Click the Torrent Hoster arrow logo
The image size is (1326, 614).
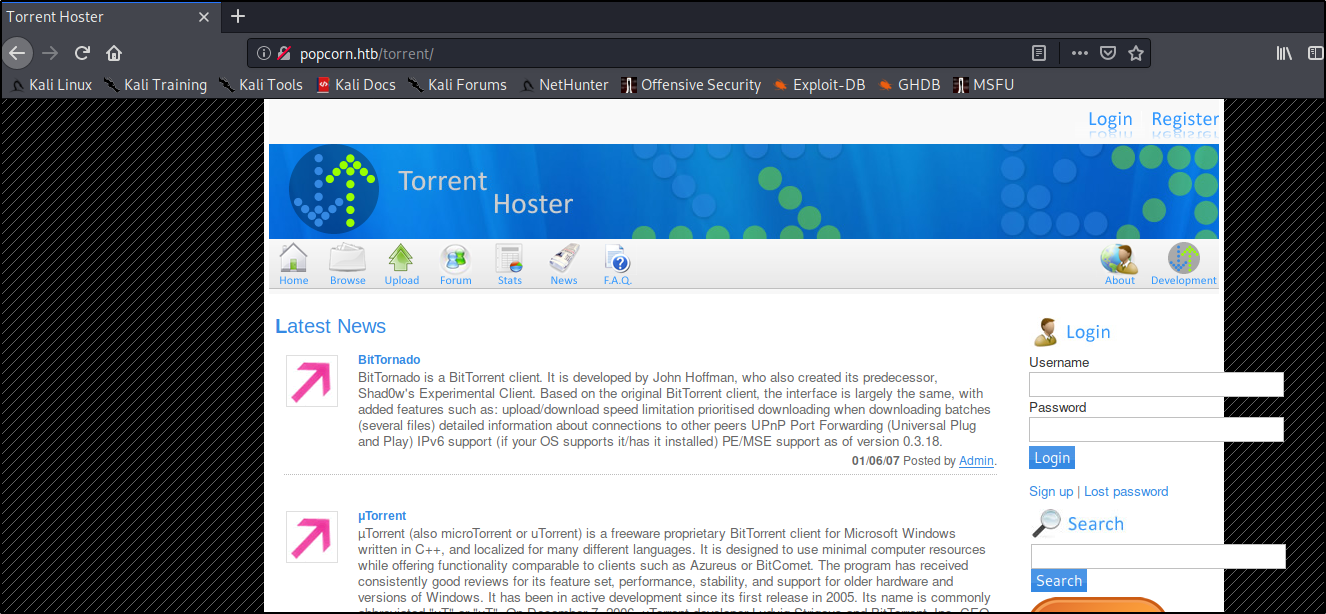334,190
